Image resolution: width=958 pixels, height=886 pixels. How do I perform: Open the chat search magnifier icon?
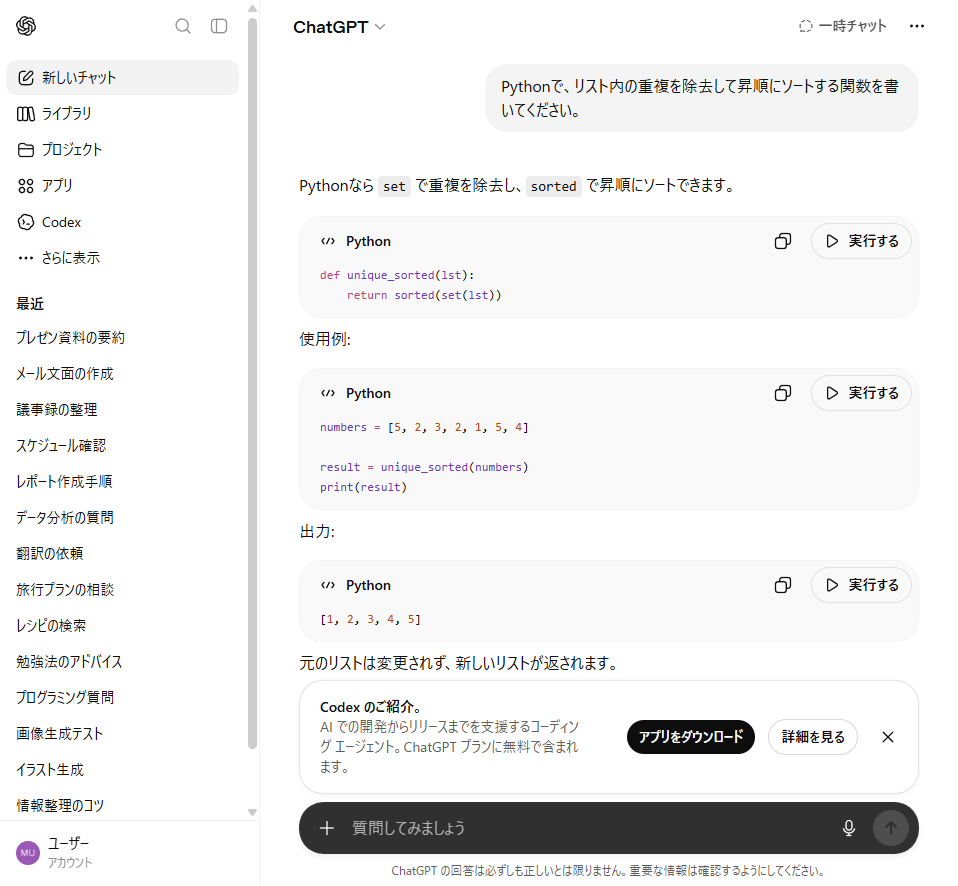click(x=183, y=26)
